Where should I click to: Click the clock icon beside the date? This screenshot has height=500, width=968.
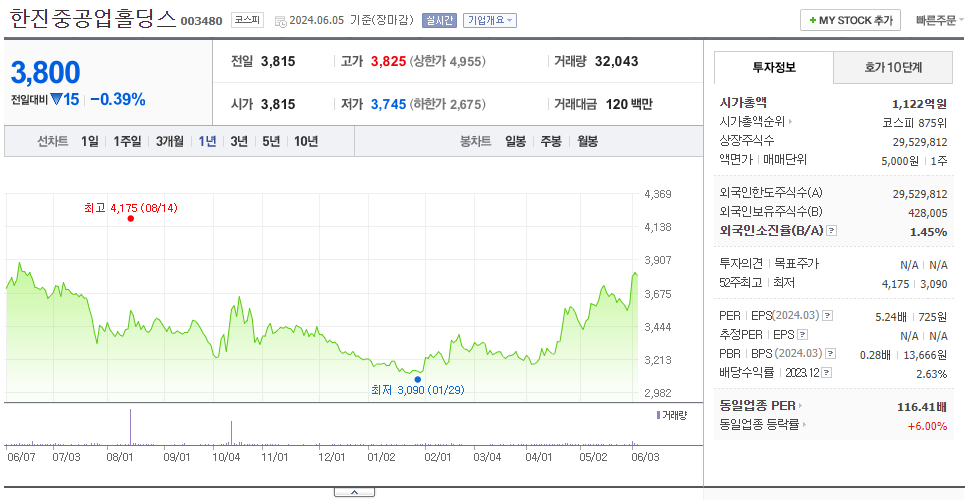[280, 22]
